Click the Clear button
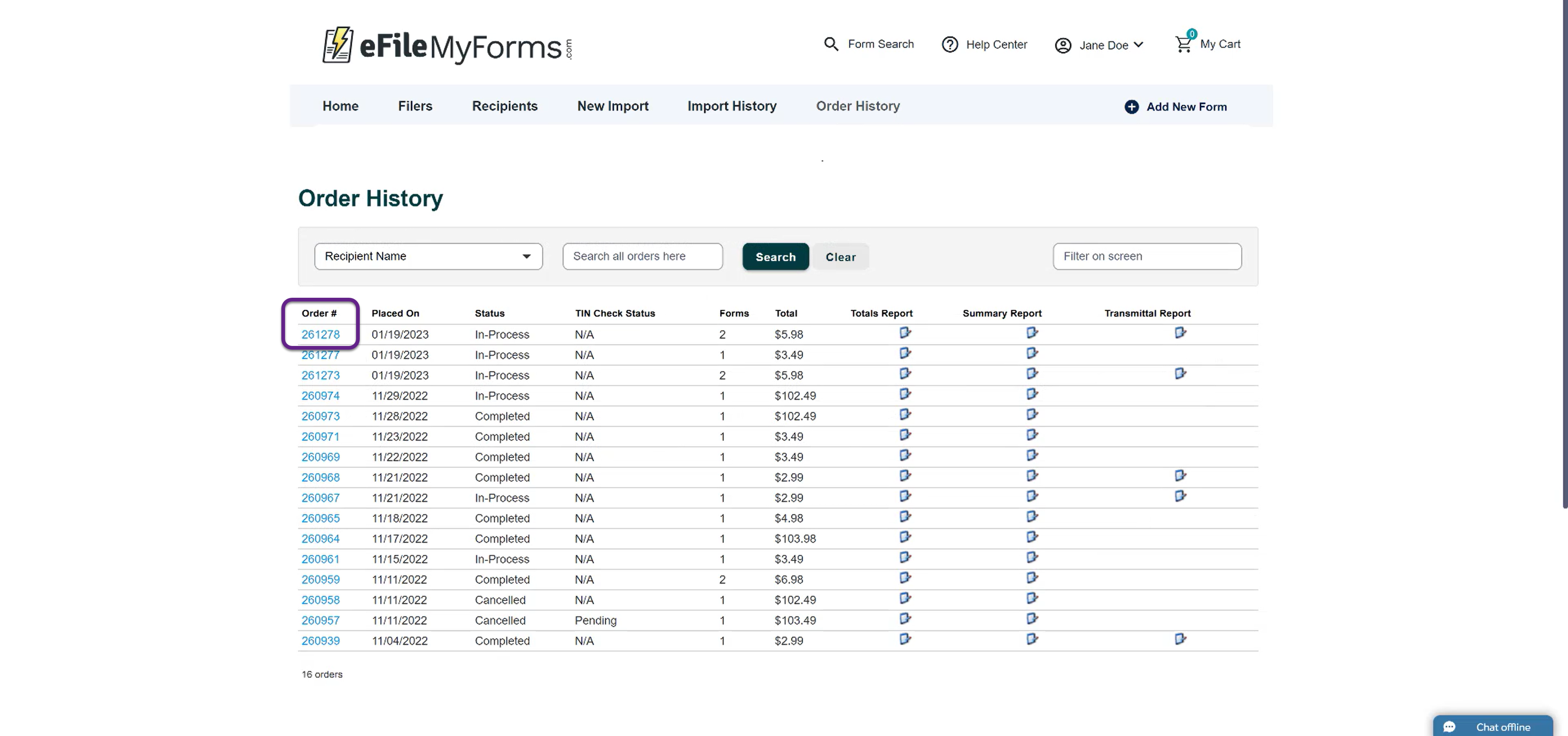Image resolution: width=1568 pixels, height=736 pixels. (x=840, y=257)
